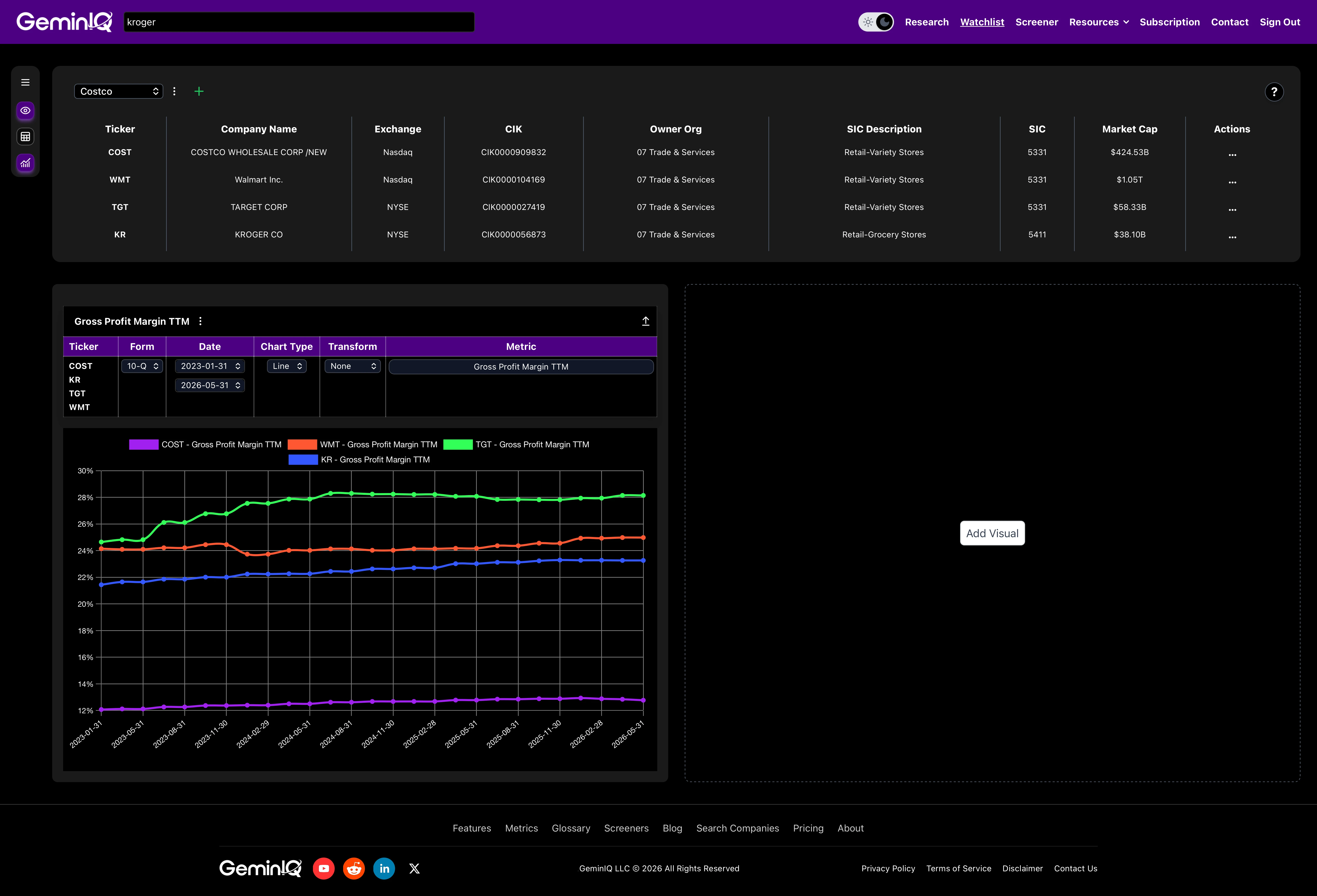Open the About footer link
Viewport: 1317px width, 896px height.
coord(851,828)
